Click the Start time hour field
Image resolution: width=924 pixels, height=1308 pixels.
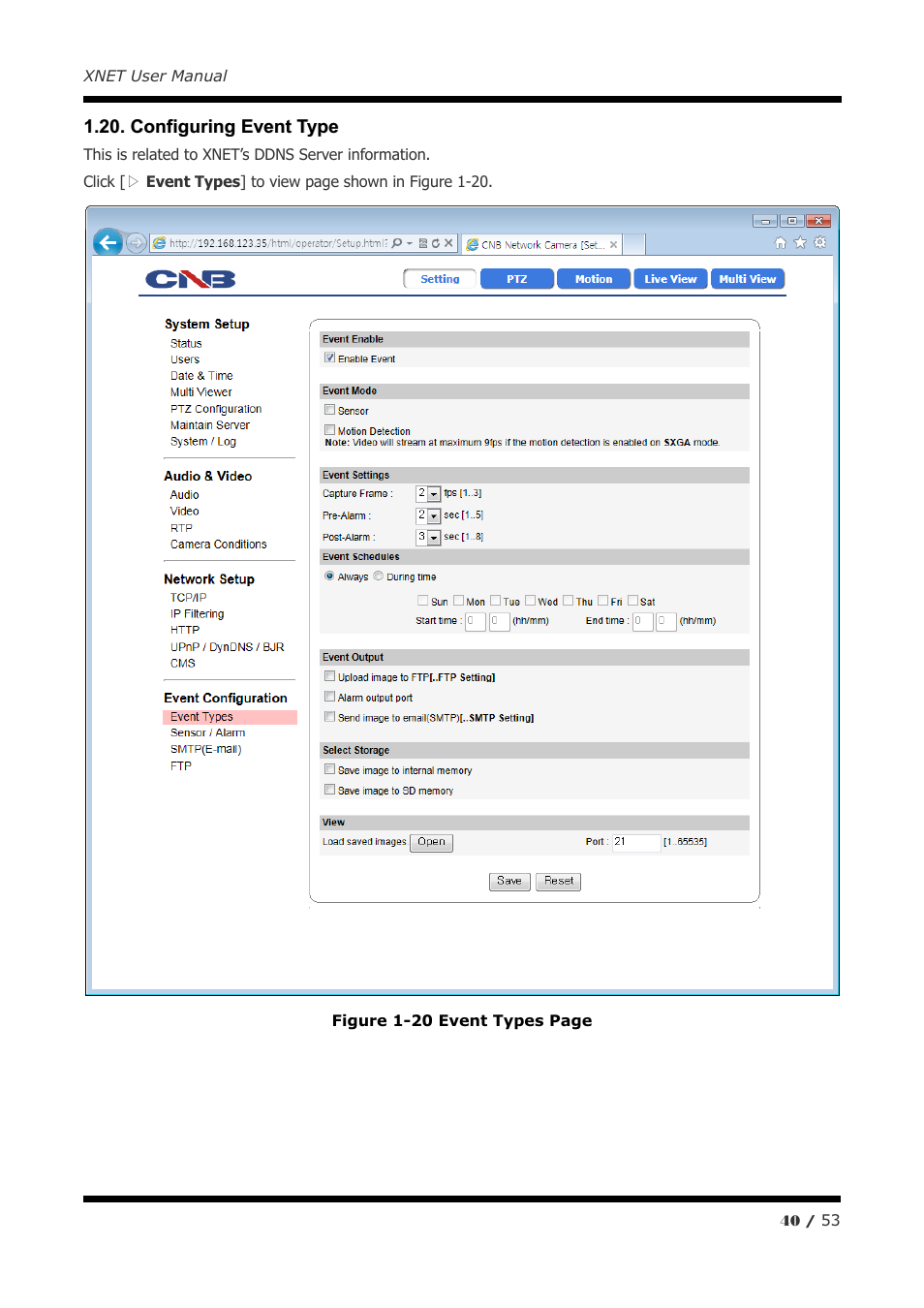[x=476, y=621]
